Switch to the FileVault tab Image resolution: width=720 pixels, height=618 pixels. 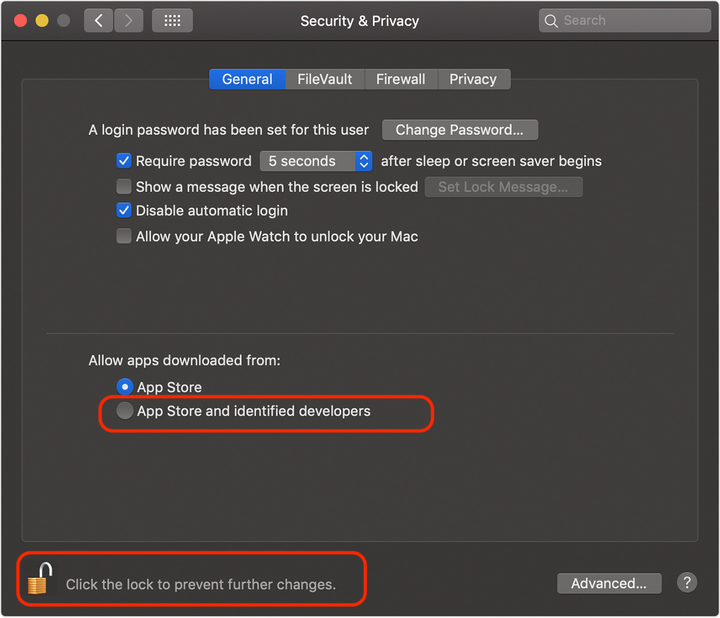point(325,80)
